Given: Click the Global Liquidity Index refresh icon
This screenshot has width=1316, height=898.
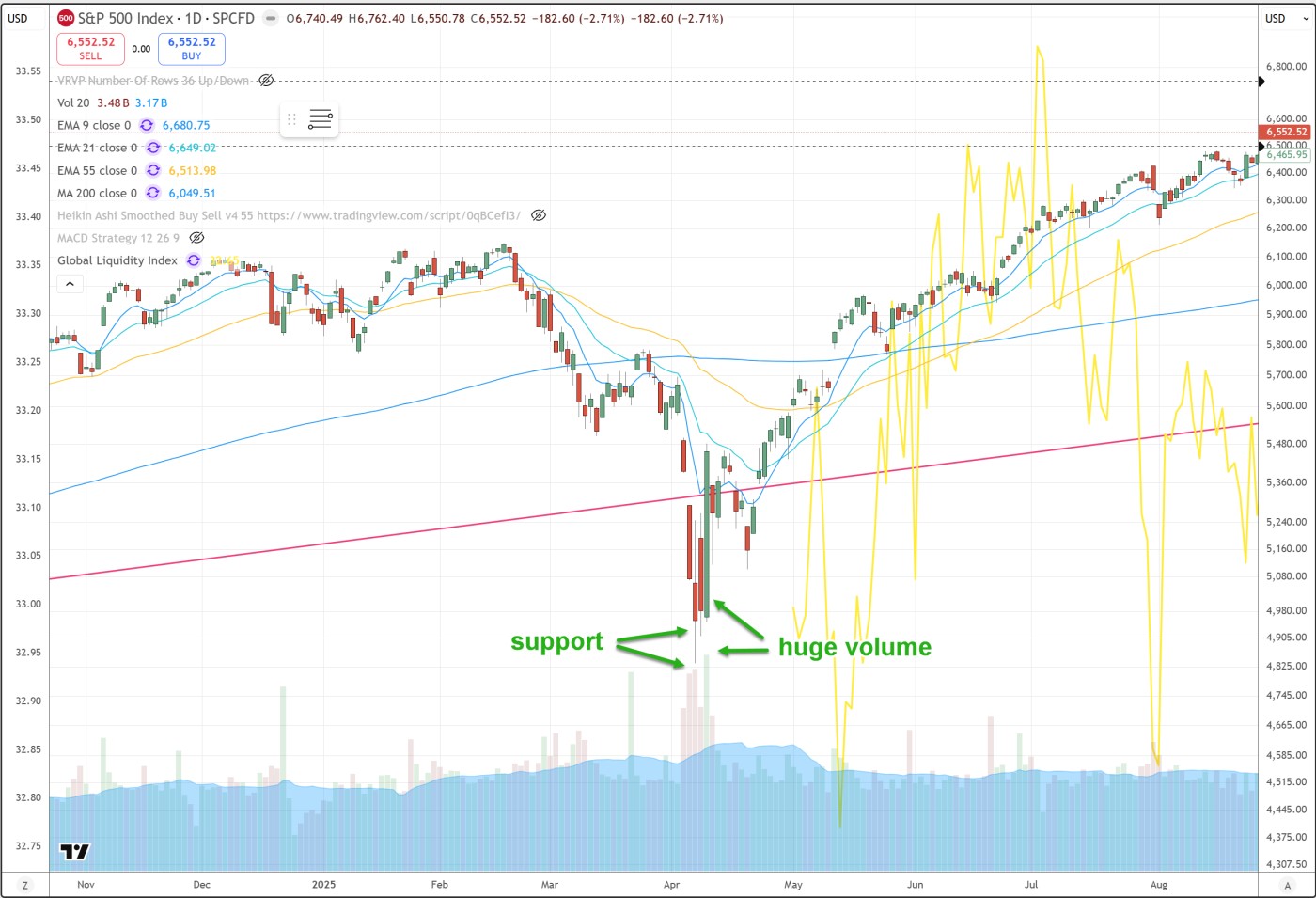Looking at the screenshot, I should pyautogui.click(x=194, y=260).
